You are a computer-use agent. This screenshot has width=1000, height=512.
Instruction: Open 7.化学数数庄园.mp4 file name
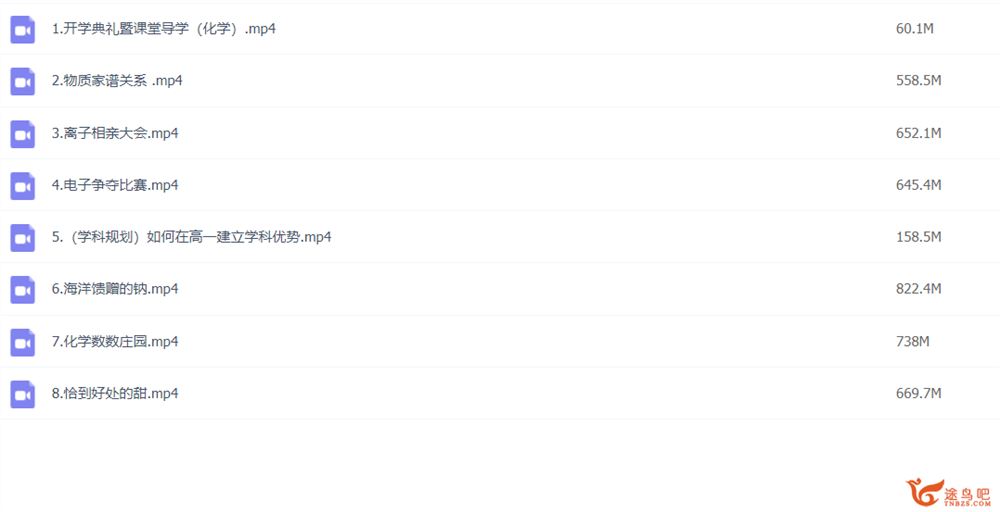tap(115, 341)
